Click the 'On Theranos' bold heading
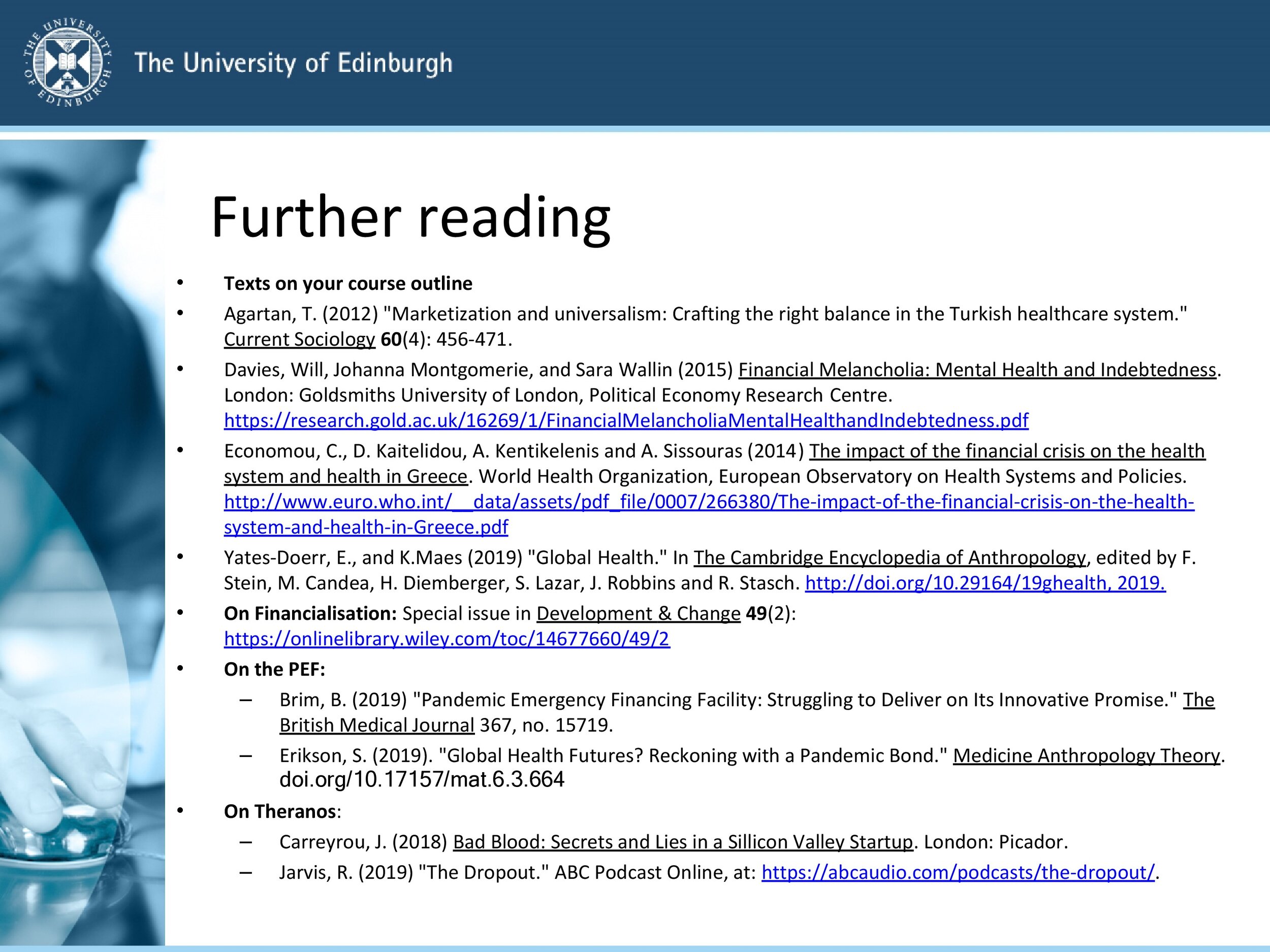 click(279, 811)
